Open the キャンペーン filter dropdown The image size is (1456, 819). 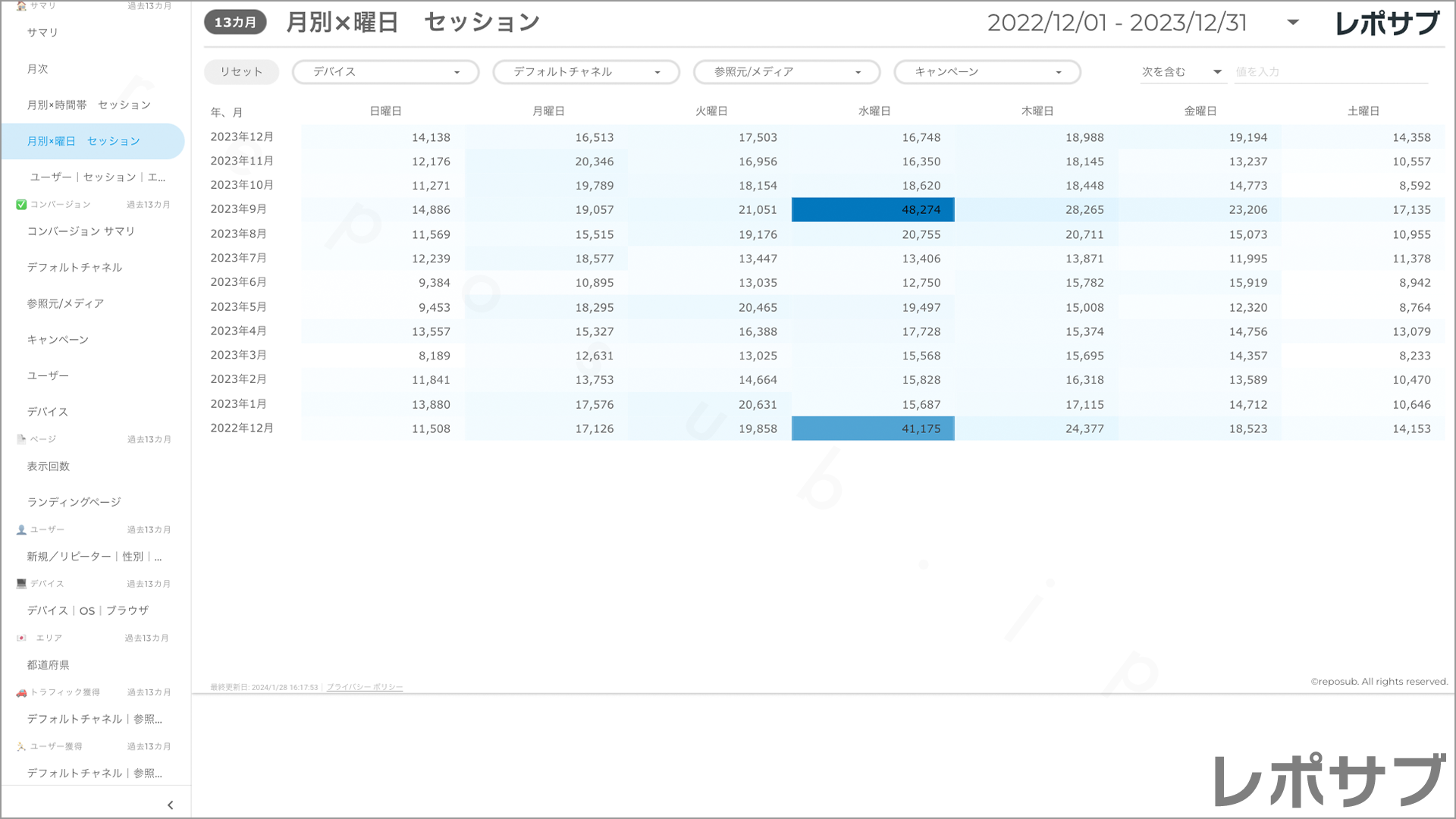pos(987,72)
